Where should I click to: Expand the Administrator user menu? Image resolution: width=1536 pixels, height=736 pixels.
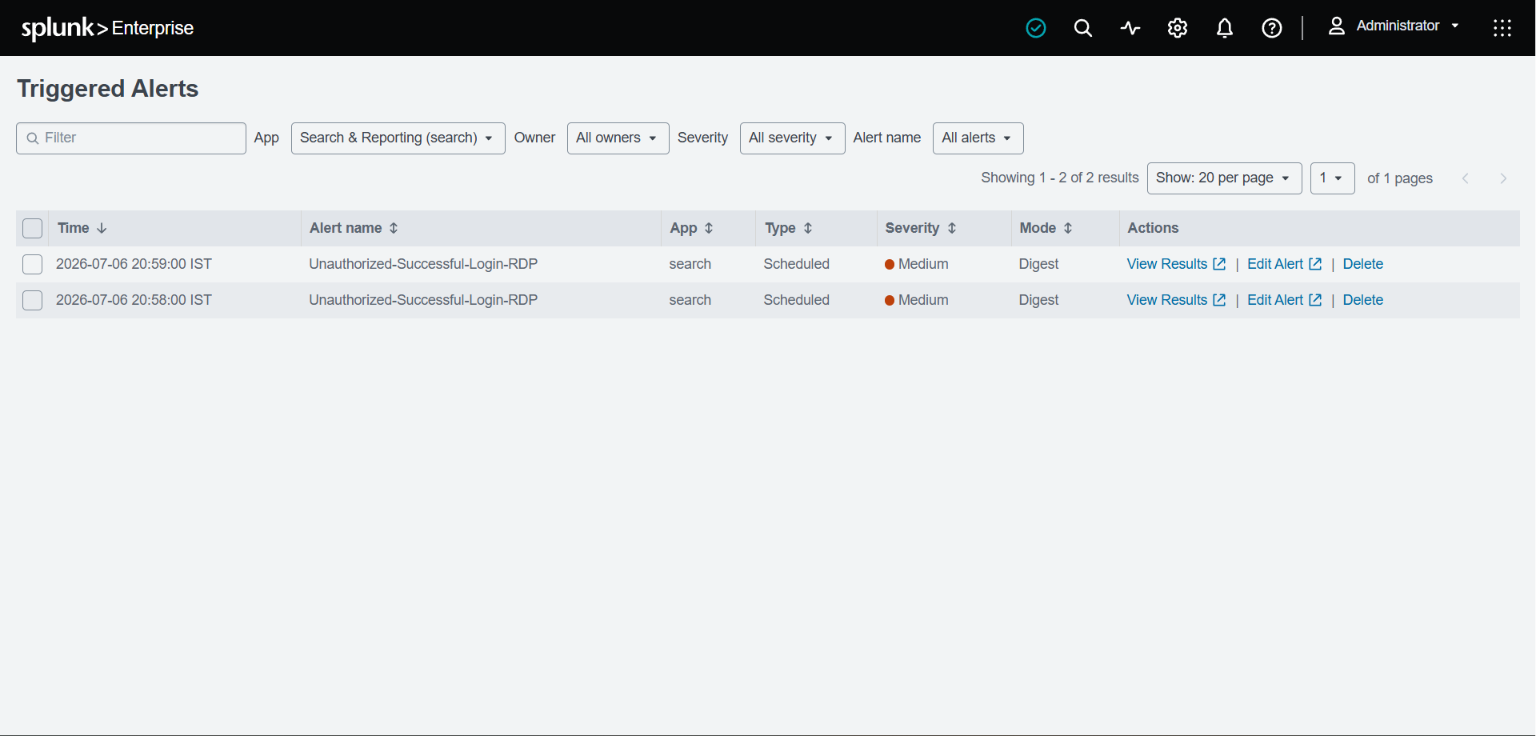click(1393, 26)
